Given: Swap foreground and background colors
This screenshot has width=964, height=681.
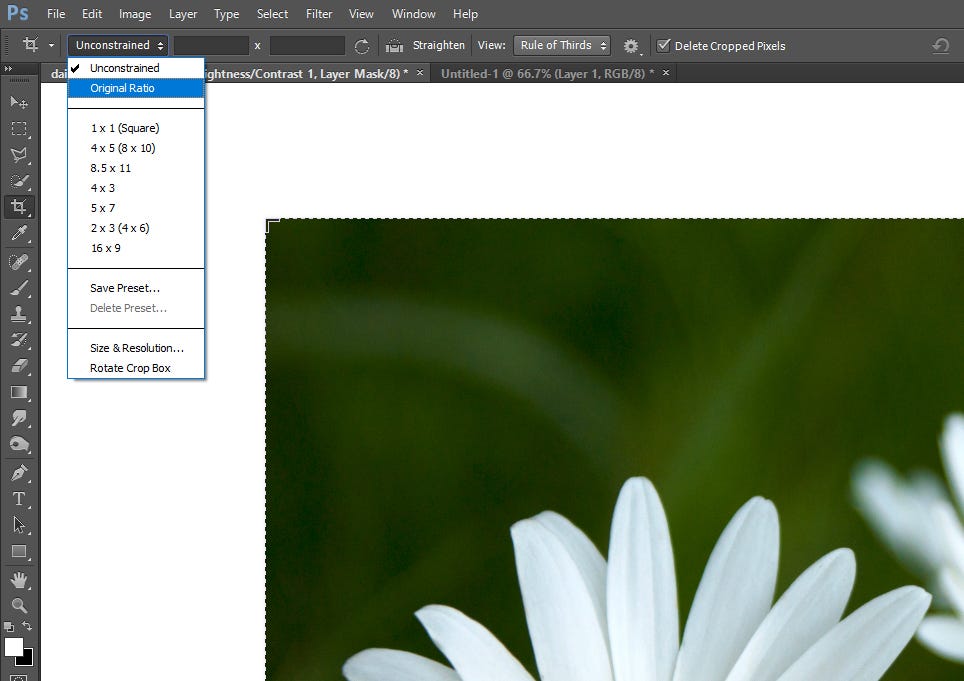Looking at the screenshot, I should click(28, 626).
